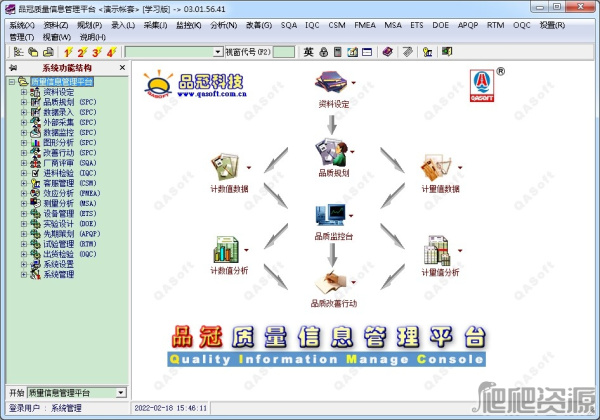Open the 设置(R) menu

[552, 25]
